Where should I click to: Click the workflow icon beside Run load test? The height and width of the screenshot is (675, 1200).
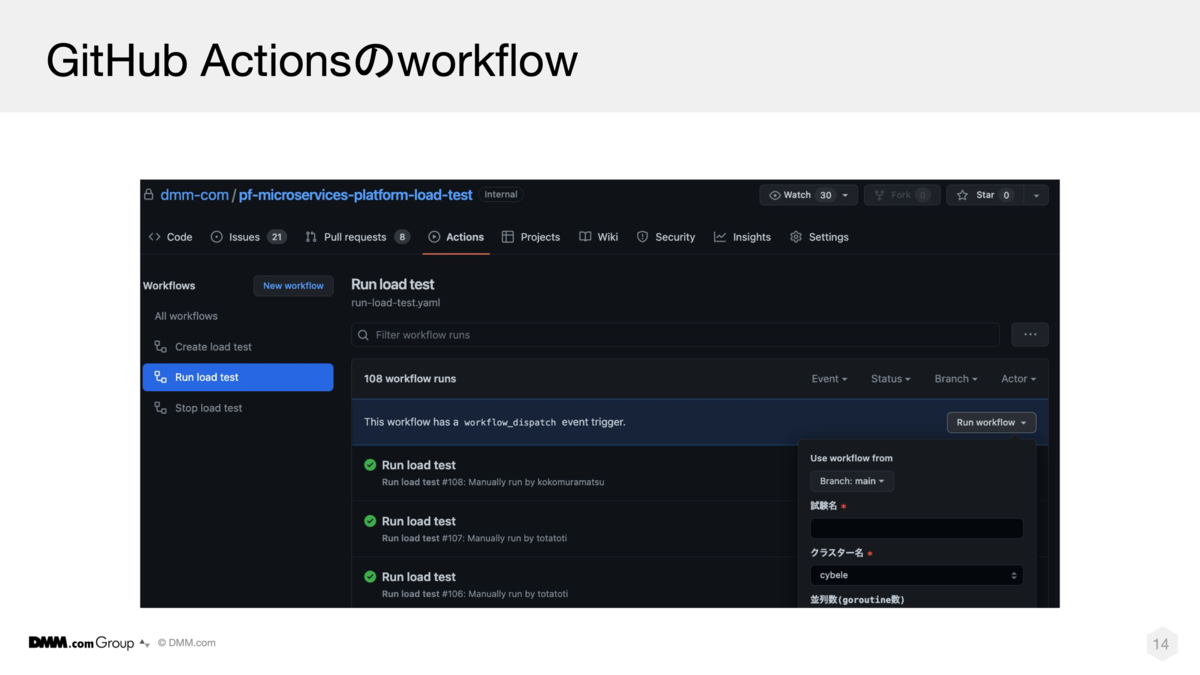pyautogui.click(x=160, y=377)
